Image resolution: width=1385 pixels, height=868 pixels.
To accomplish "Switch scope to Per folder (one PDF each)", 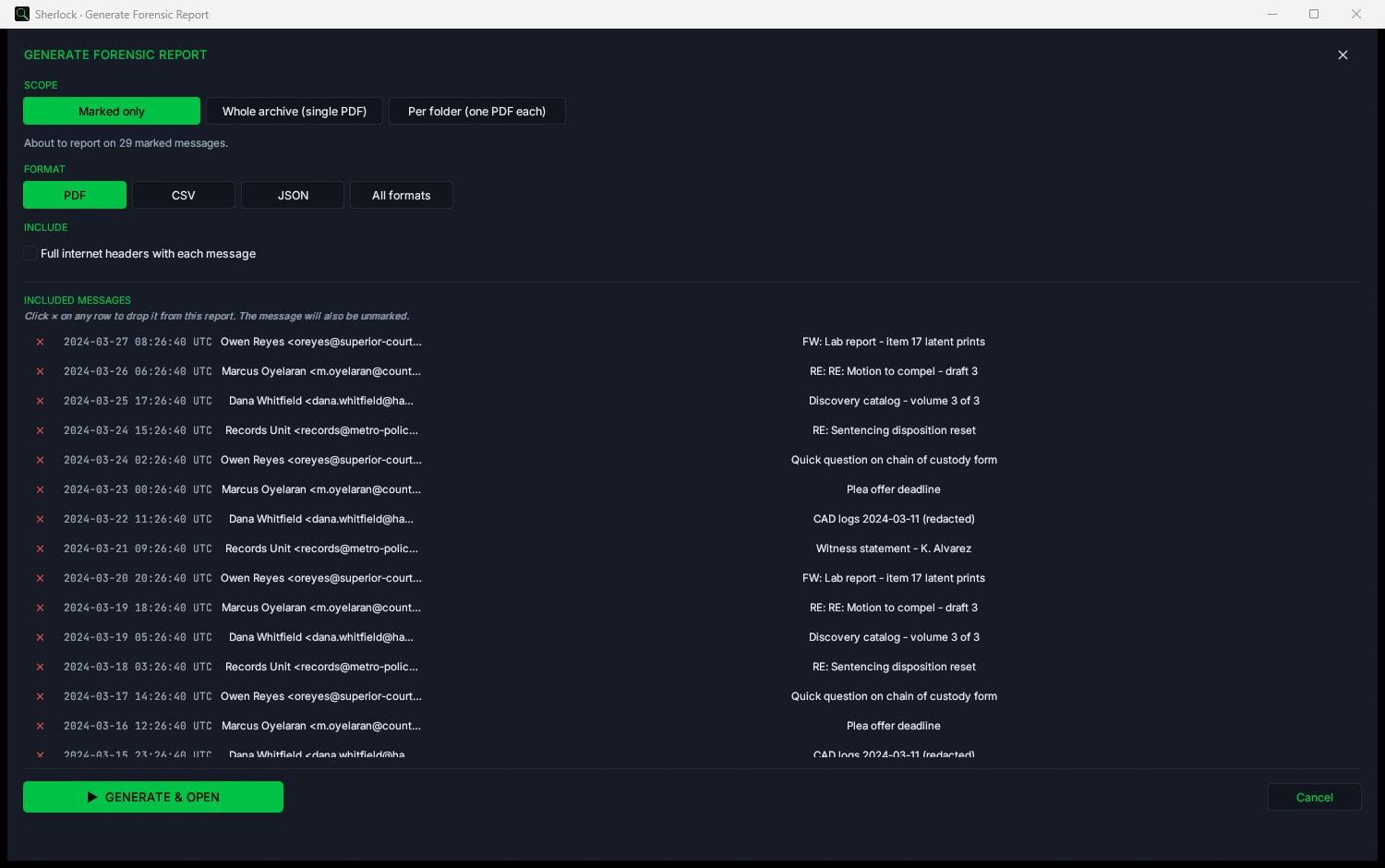I will coord(477,111).
